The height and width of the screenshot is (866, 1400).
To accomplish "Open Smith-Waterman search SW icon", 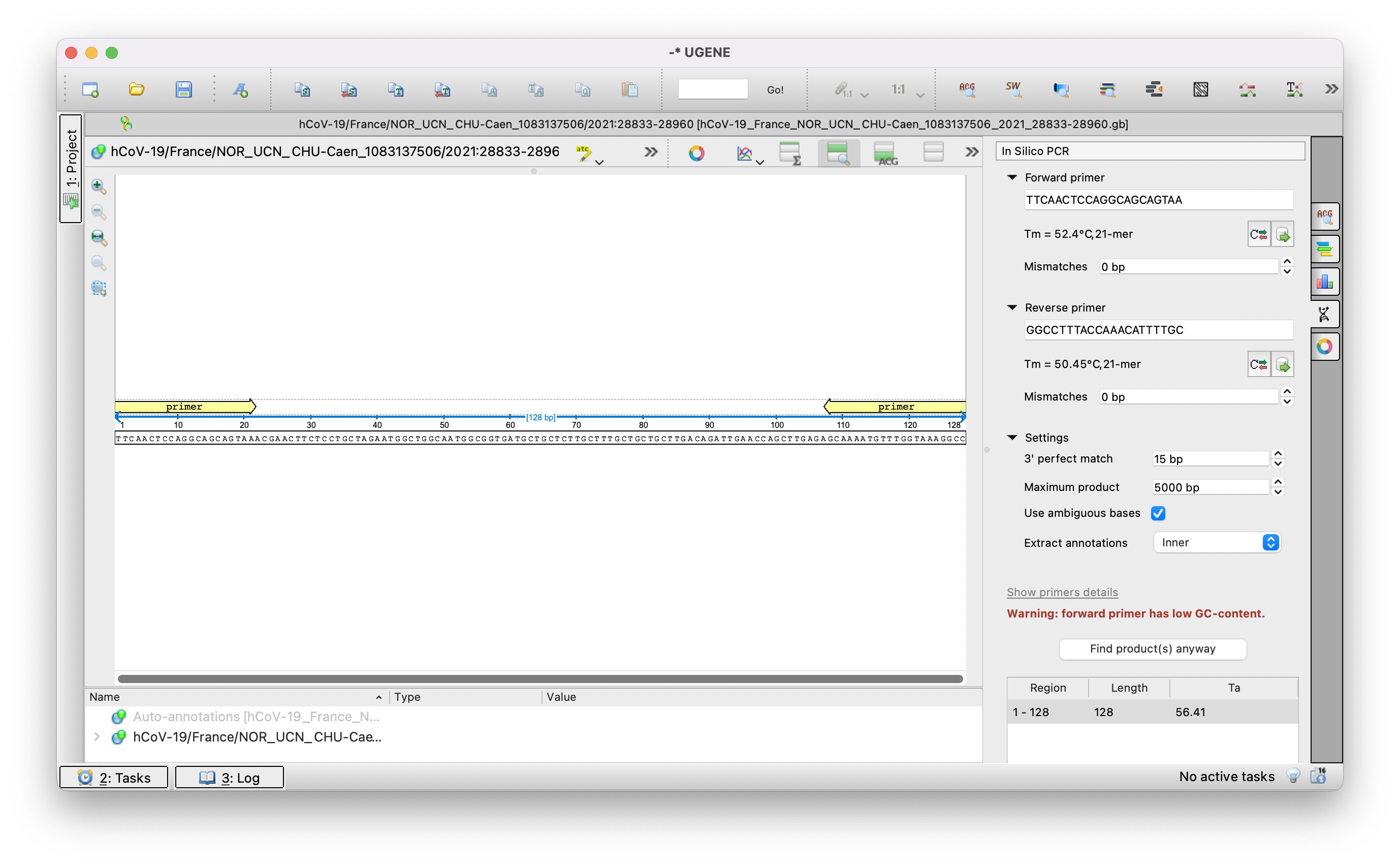I will pos(1013,89).
